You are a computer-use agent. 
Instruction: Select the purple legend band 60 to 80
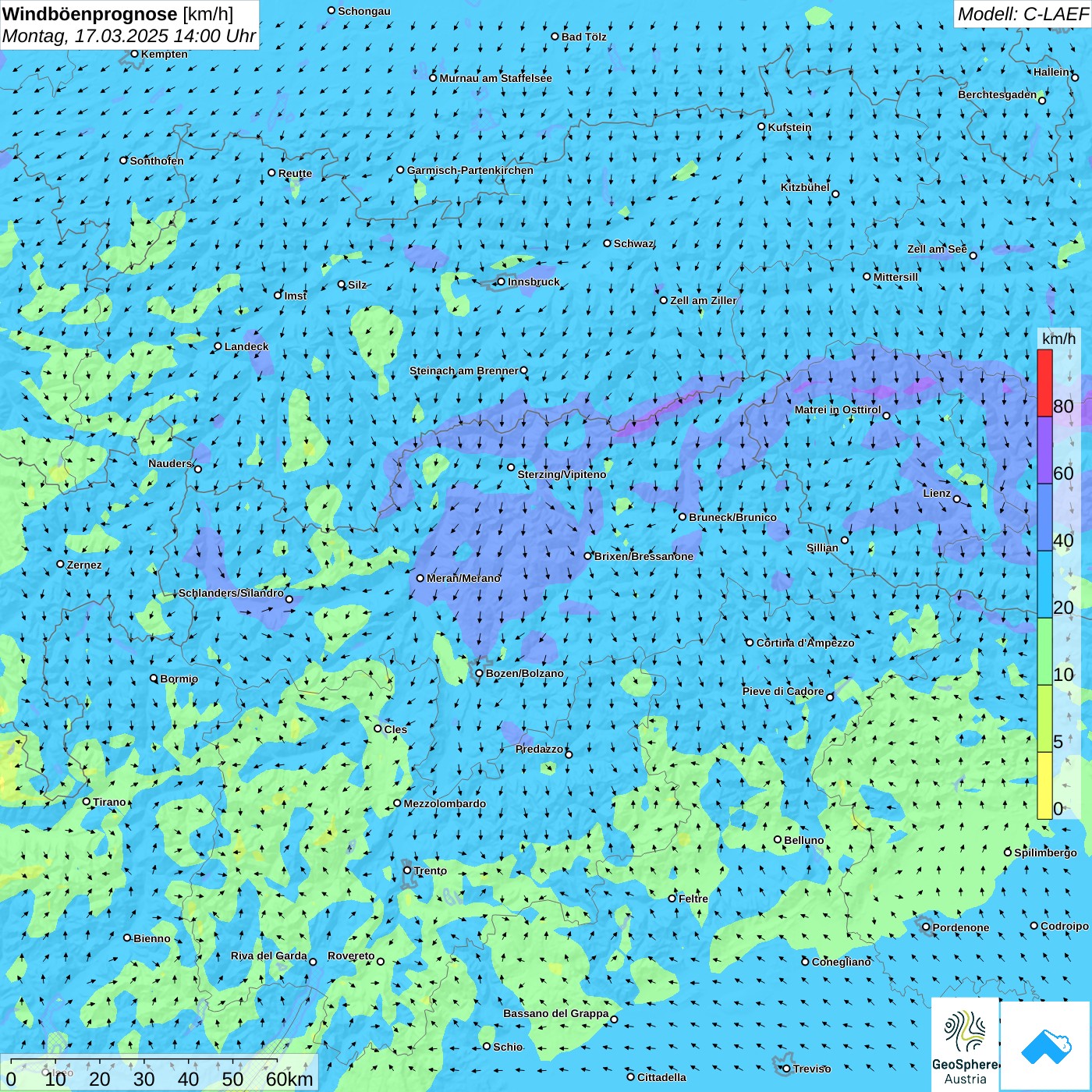[1044, 451]
